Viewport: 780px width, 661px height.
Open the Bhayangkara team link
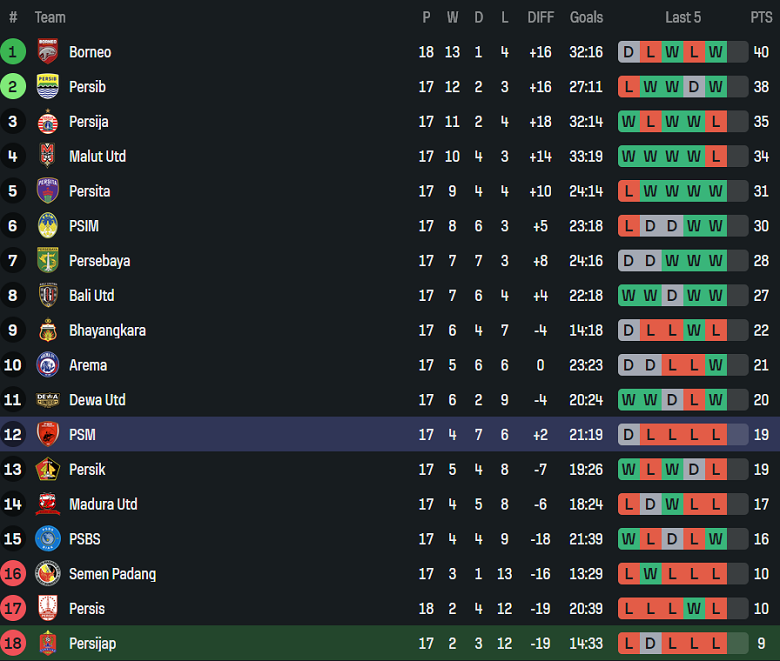point(107,330)
